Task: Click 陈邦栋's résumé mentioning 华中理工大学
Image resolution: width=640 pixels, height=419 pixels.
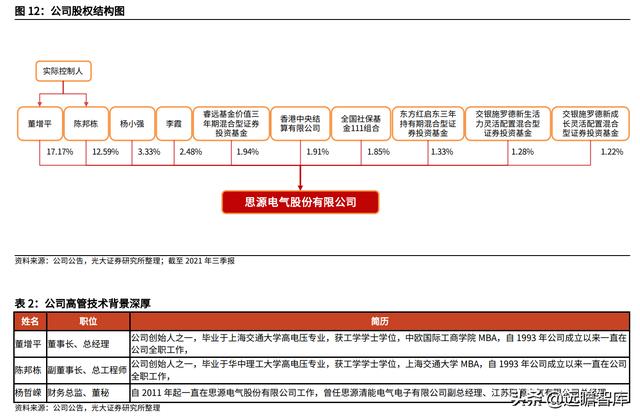Action: [x=380, y=370]
